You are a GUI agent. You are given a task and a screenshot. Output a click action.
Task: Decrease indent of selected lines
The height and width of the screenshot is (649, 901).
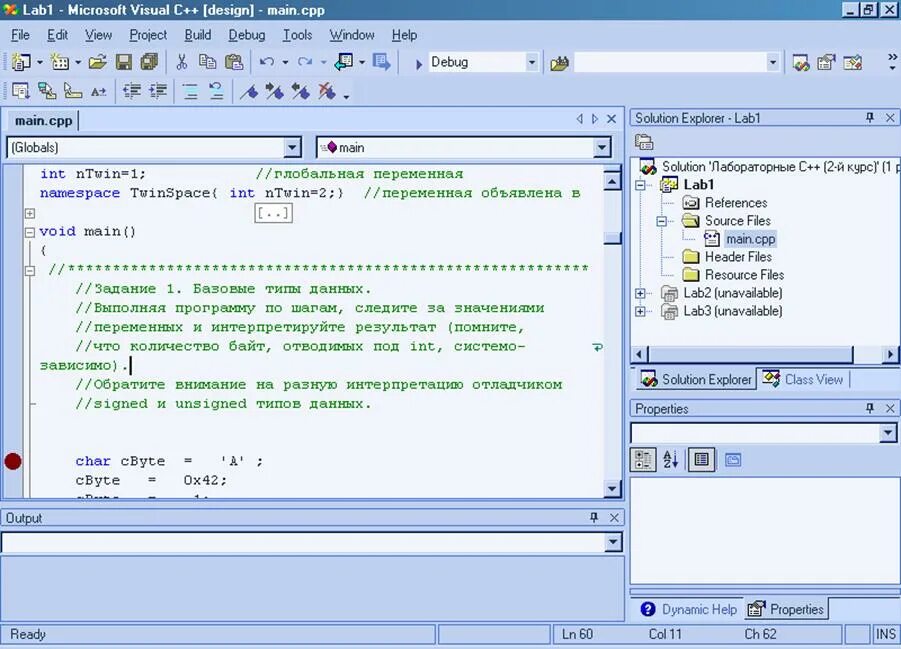tap(132, 91)
